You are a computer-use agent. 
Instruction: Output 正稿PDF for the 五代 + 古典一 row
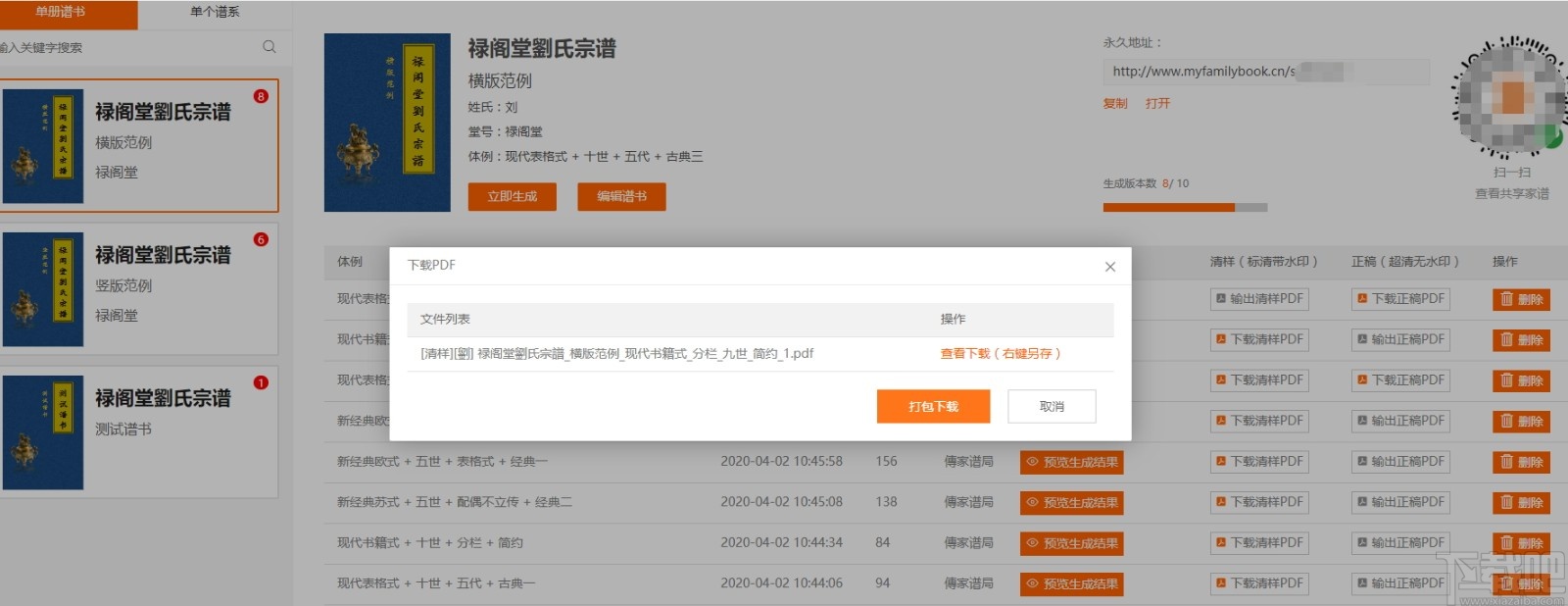pyautogui.click(x=1400, y=583)
